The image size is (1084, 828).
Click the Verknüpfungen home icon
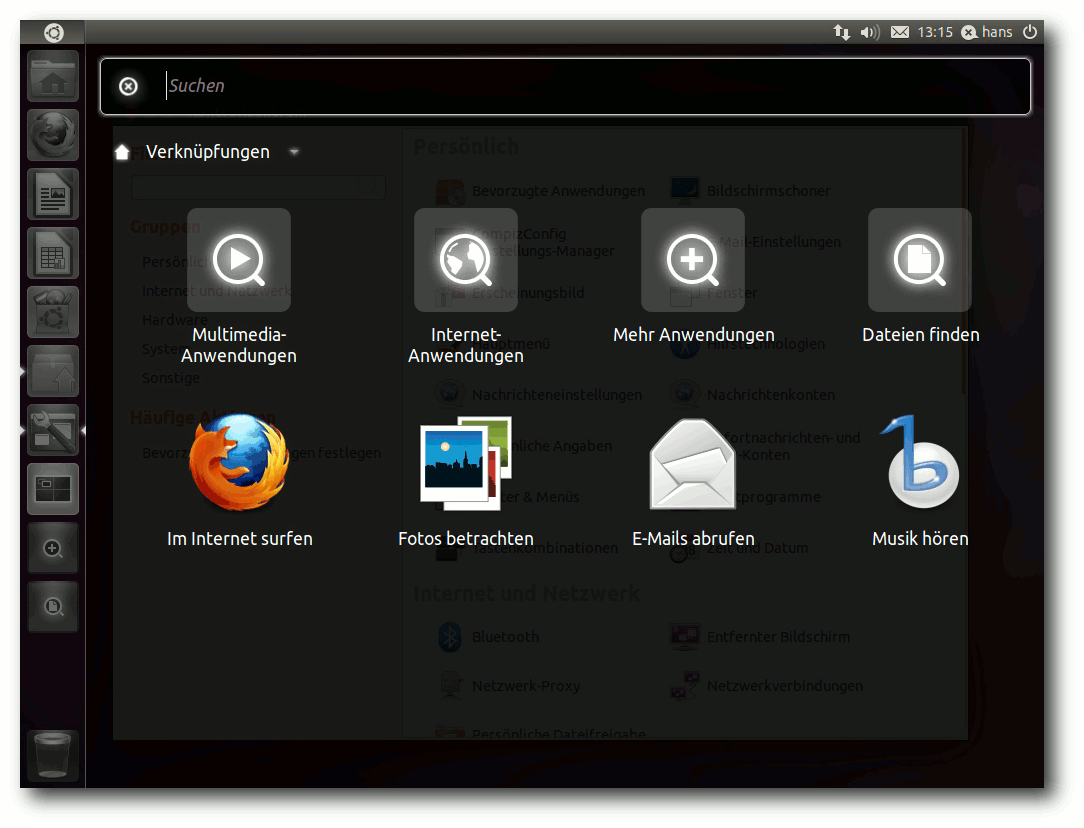[x=122, y=152]
